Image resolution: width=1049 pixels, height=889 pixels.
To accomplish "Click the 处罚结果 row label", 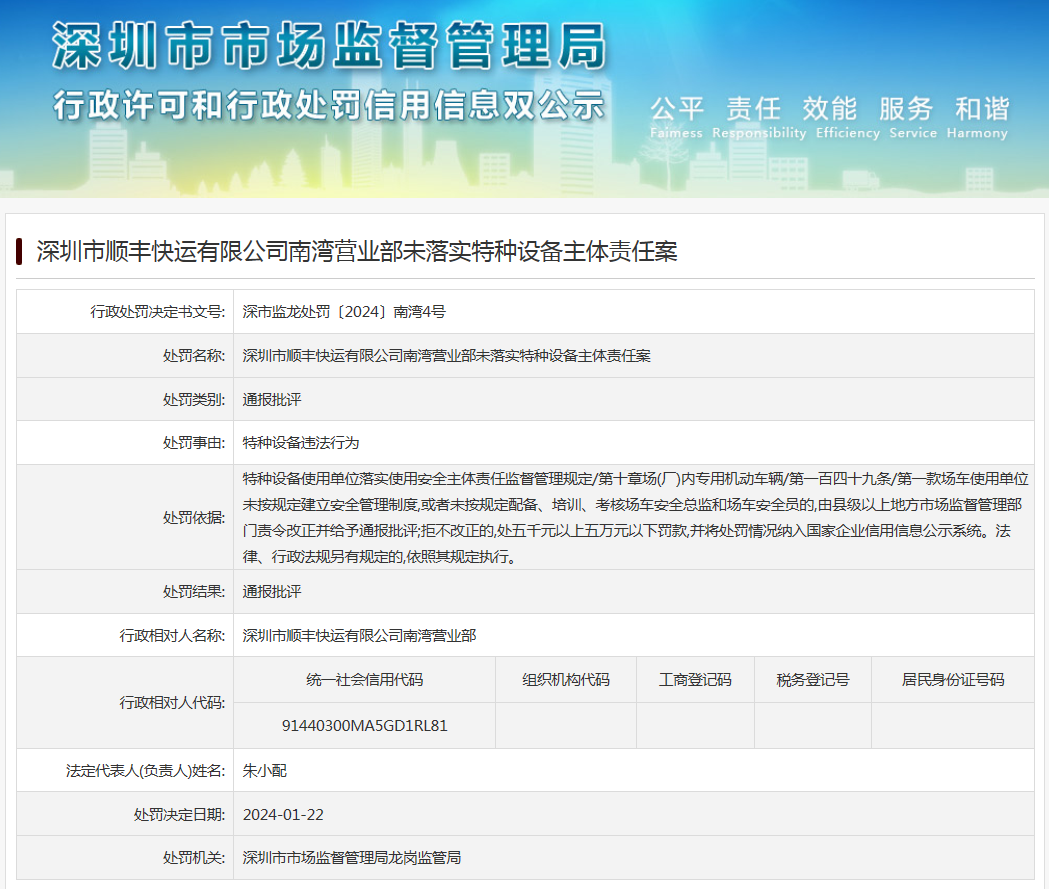I will [194, 592].
